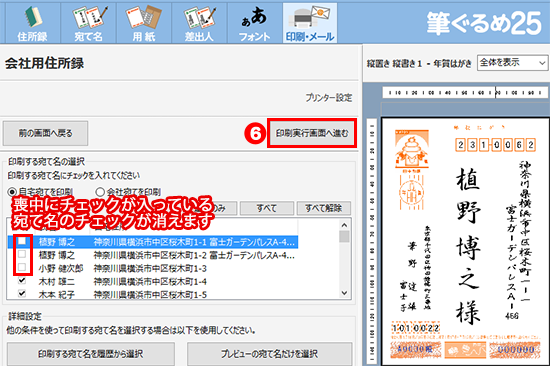Click the プリンター設定 printer settings link
The width and height of the screenshot is (550, 366).
329,98
